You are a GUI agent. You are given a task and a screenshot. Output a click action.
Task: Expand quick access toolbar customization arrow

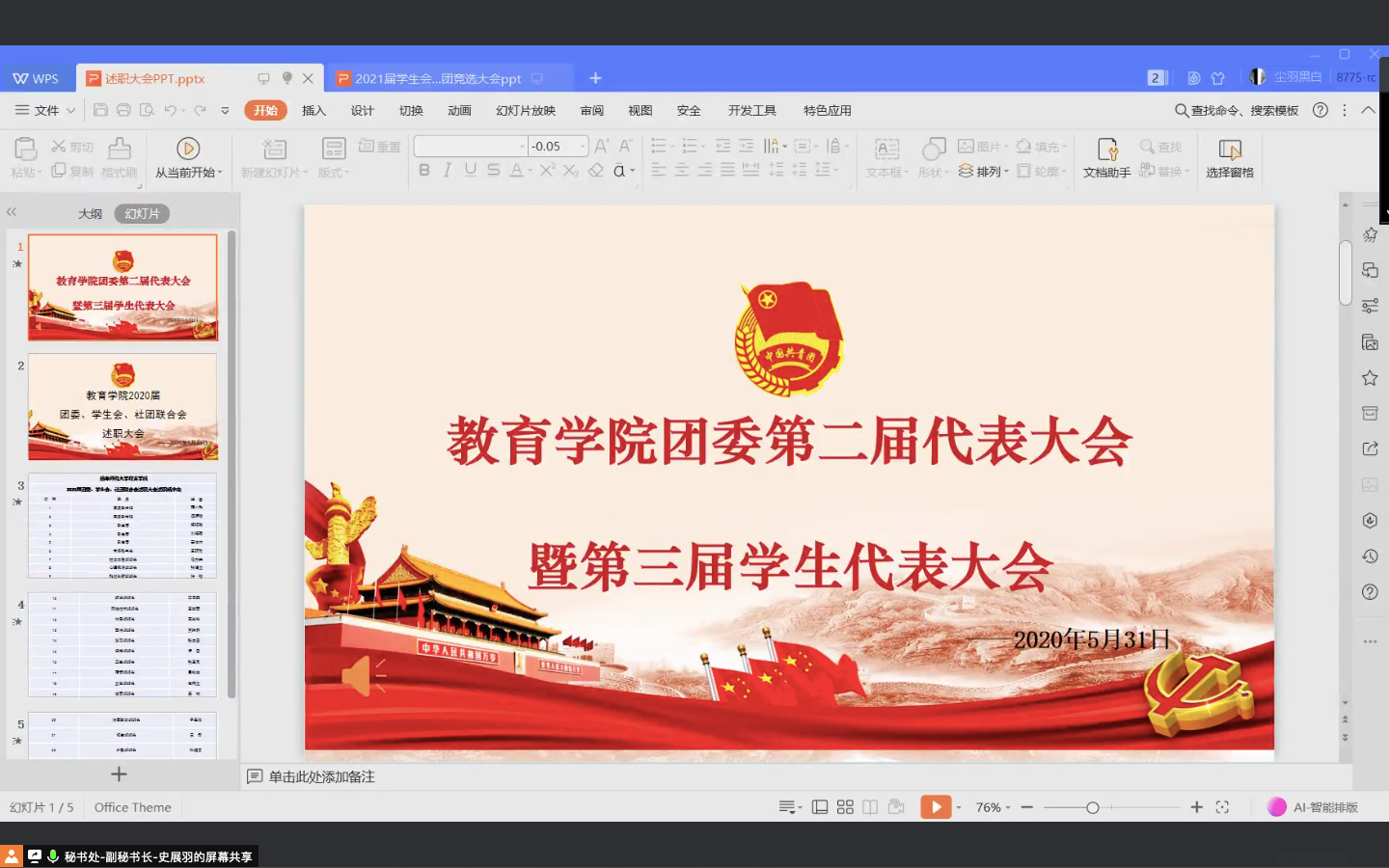click(x=225, y=110)
